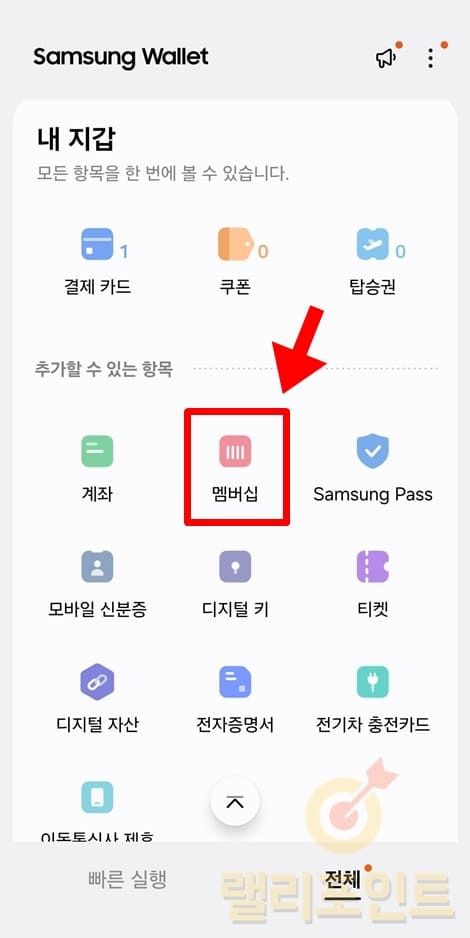Tap the 모바일 신분증 mobile ID icon
Viewport: 470px width, 938px height.
[97, 567]
